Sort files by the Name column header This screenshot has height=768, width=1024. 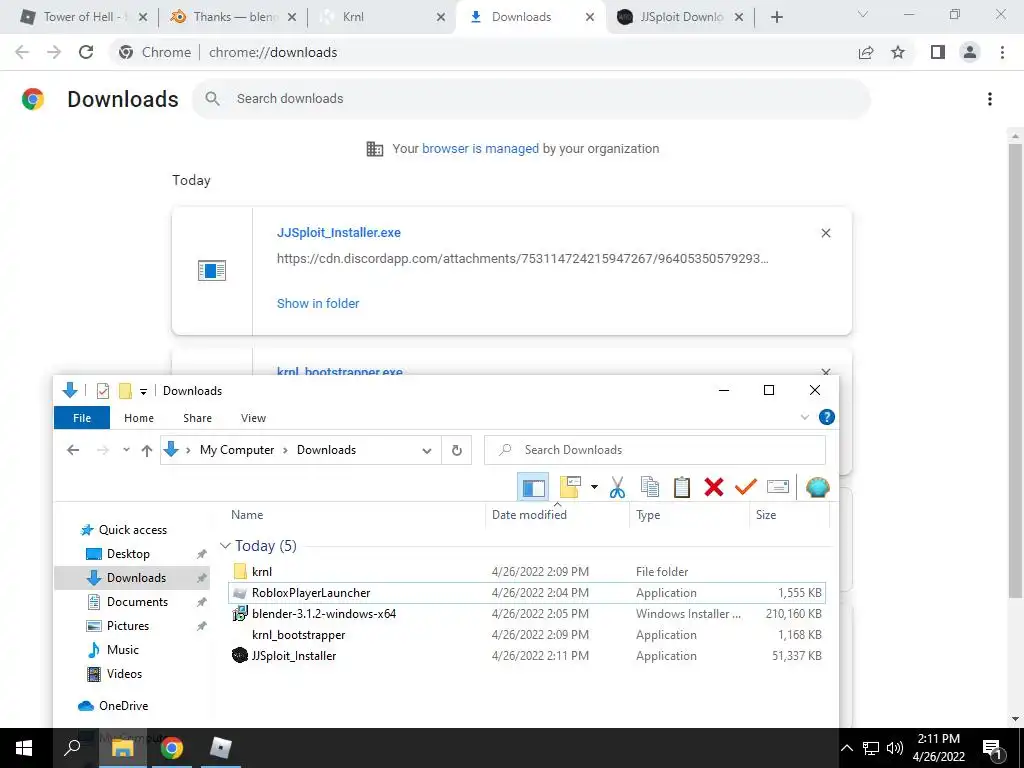[247, 515]
